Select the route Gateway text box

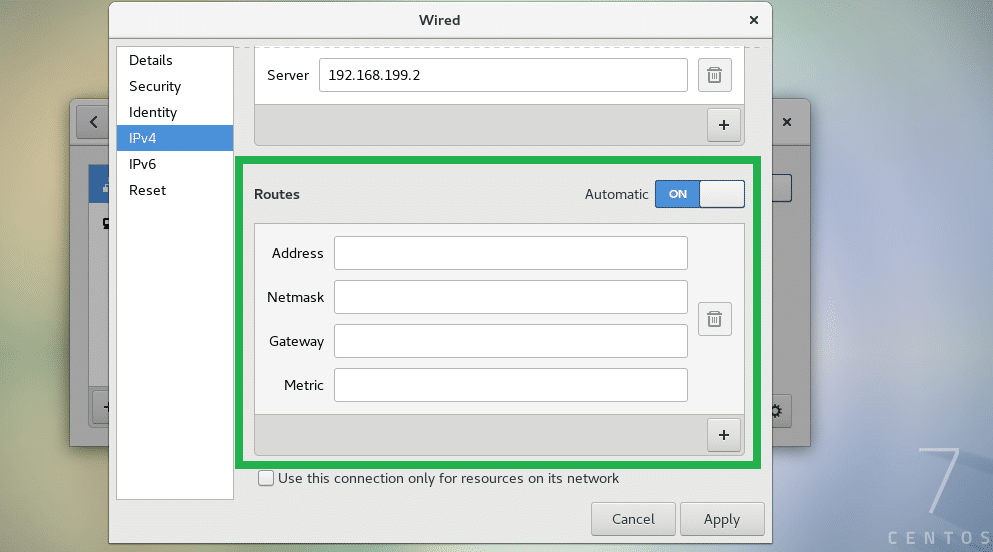click(511, 341)
